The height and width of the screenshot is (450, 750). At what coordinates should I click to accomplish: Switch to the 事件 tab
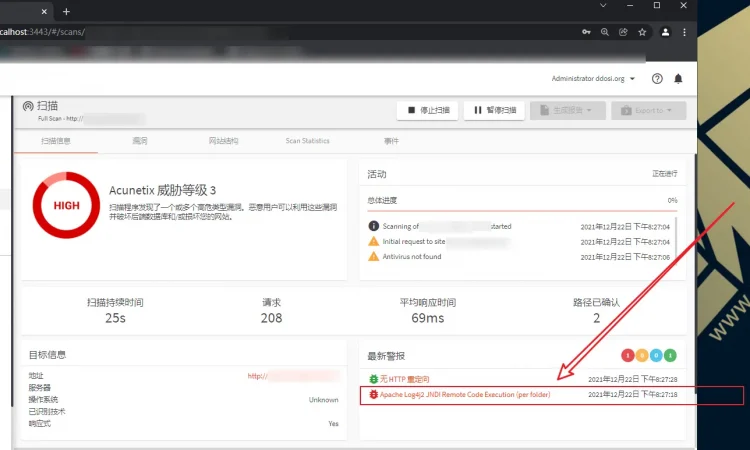[391, 141]
